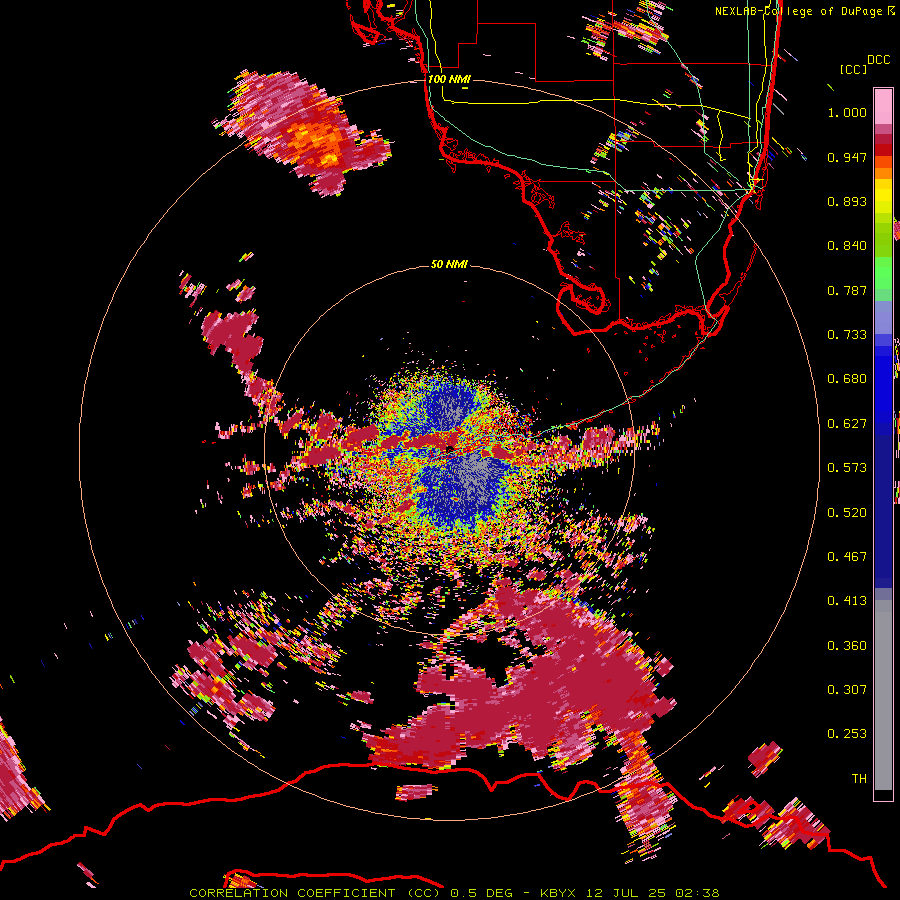Click the 0.733 color scale value

tap(847, 335)
